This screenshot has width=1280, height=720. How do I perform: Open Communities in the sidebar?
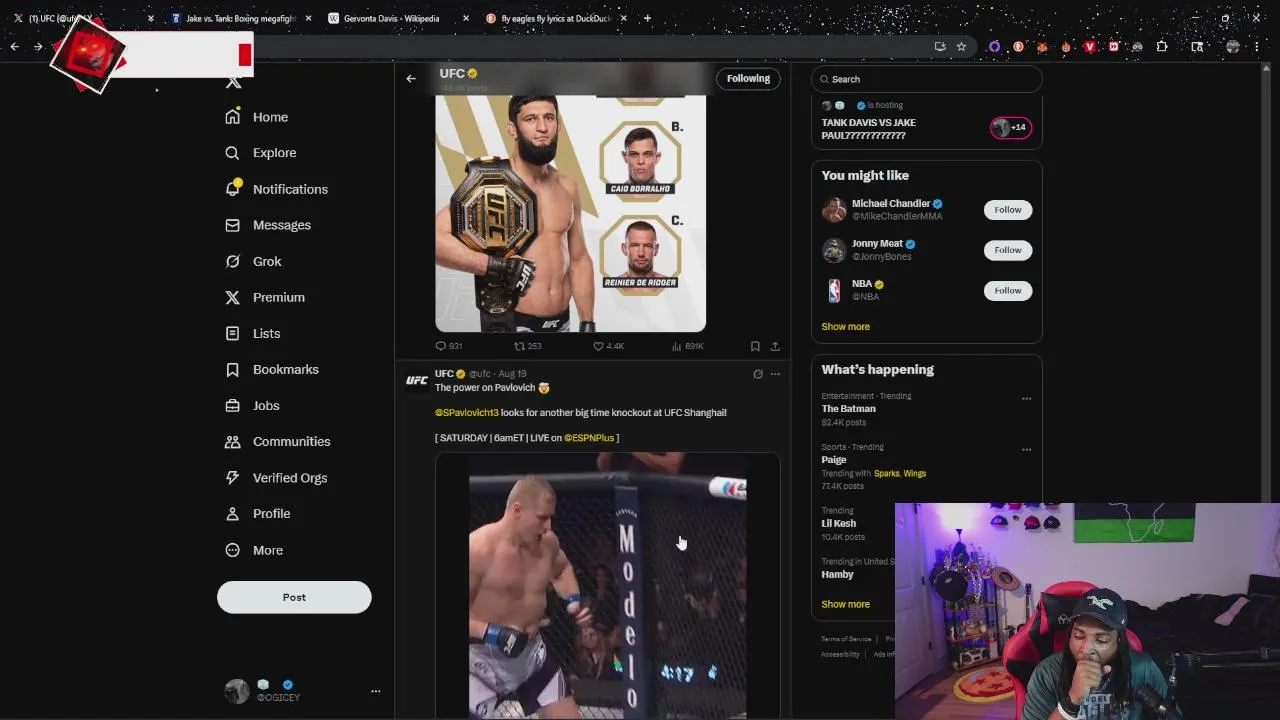(278, 441)
